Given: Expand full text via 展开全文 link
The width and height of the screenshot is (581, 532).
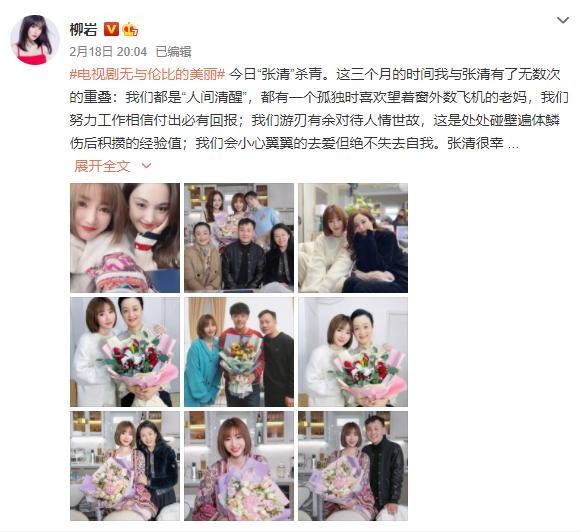Looking at the screenshot, I should click(x=103, y=166).
